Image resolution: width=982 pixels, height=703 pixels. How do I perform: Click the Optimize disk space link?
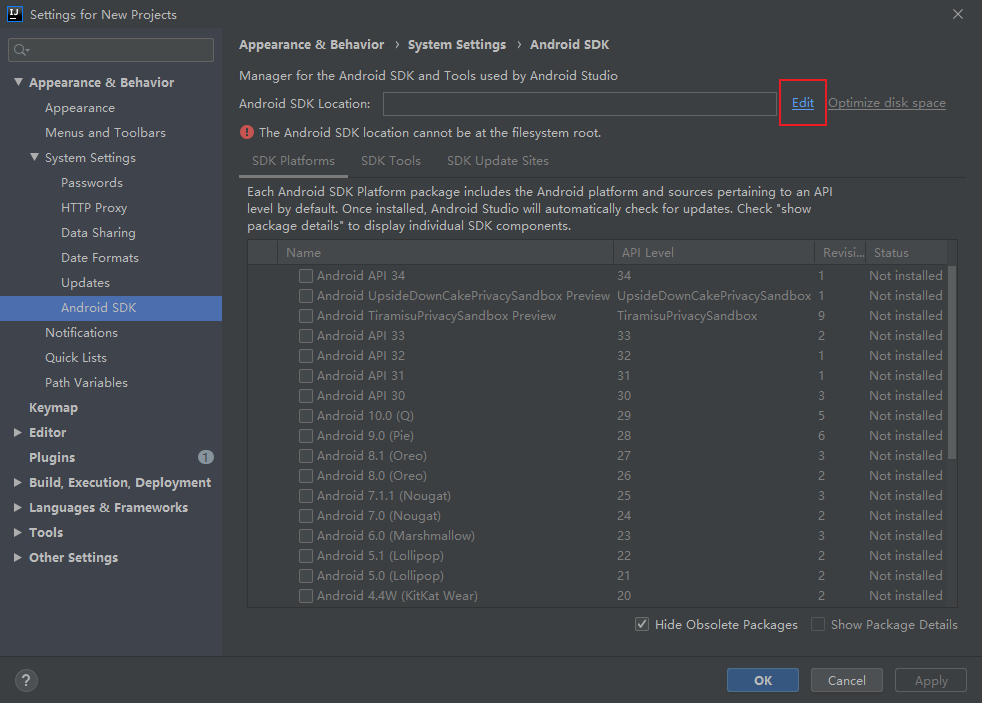click(x=886, y=102)
